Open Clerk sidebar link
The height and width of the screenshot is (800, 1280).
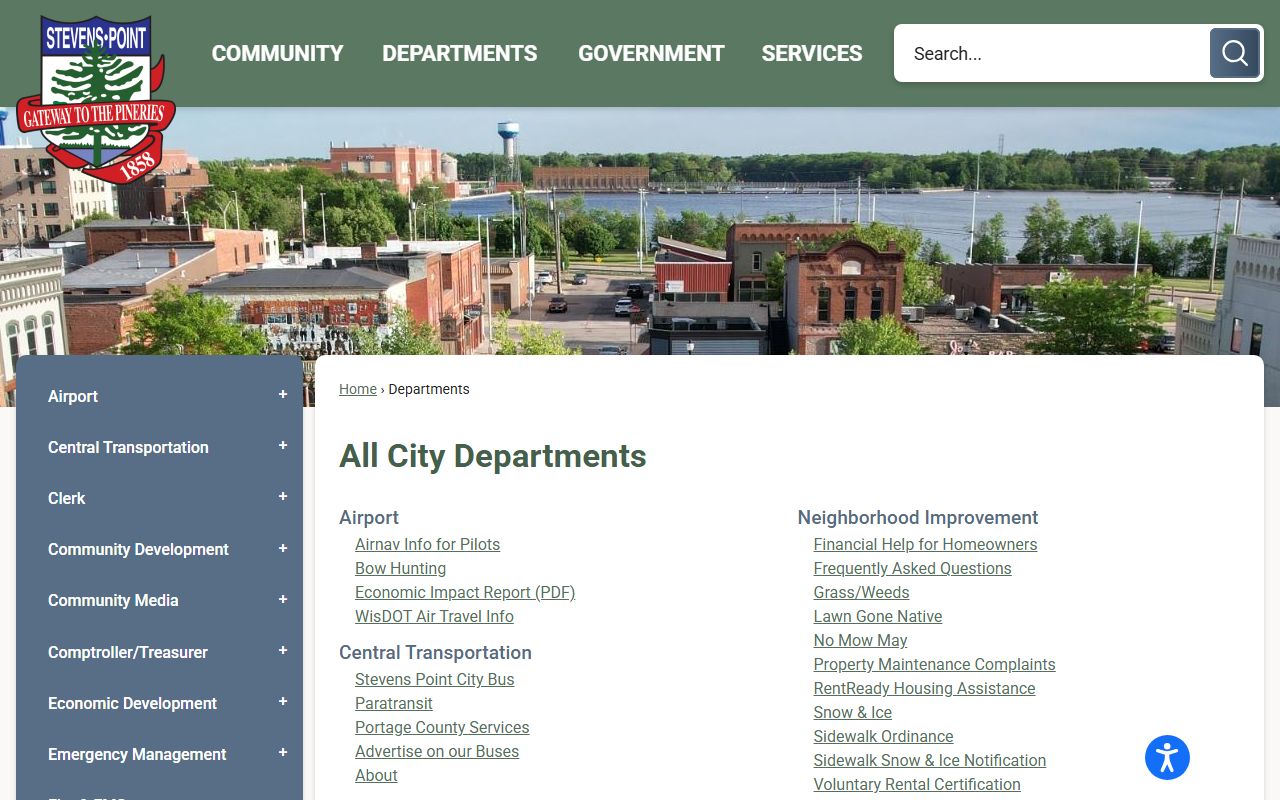click(67, 498)
